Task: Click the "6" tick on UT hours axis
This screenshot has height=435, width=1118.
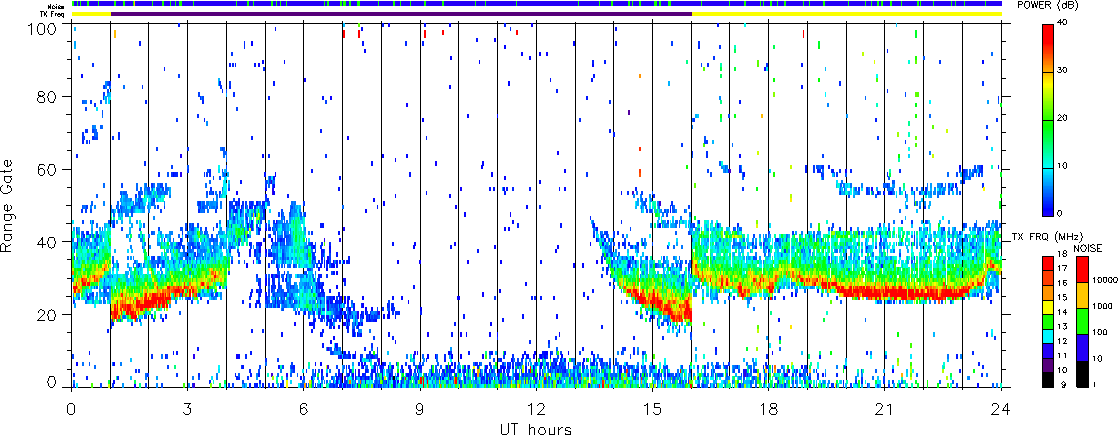Action: point(303,409)
